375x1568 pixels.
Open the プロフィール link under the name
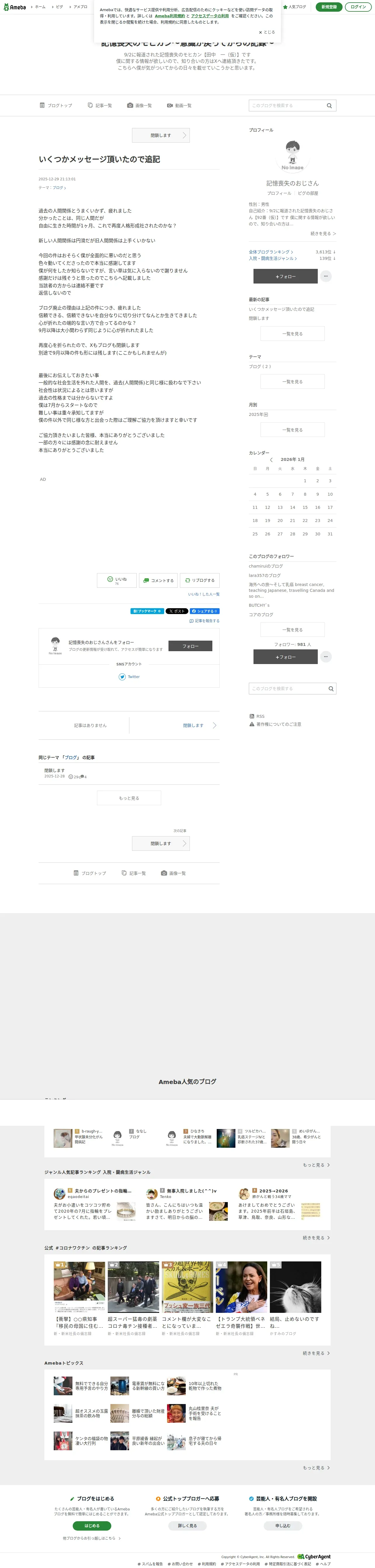(279, 193)
